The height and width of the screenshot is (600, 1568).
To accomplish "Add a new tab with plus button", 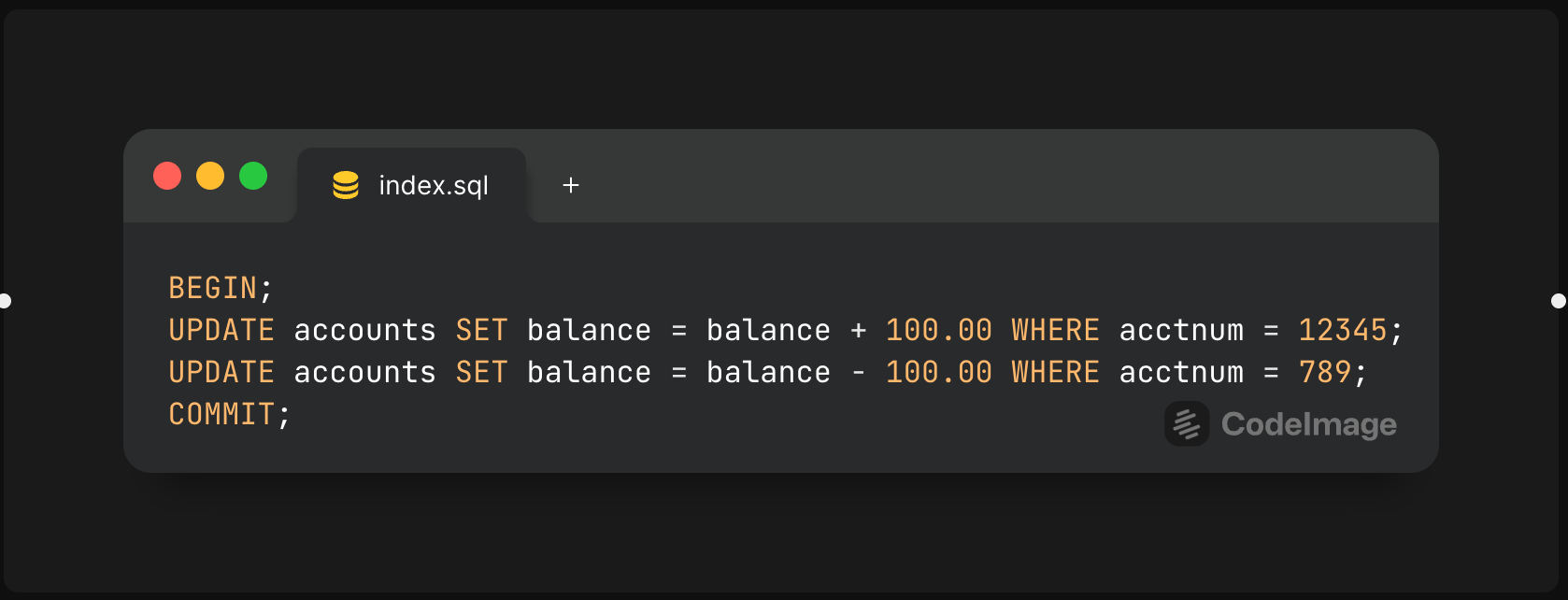I will pos(571,185).
